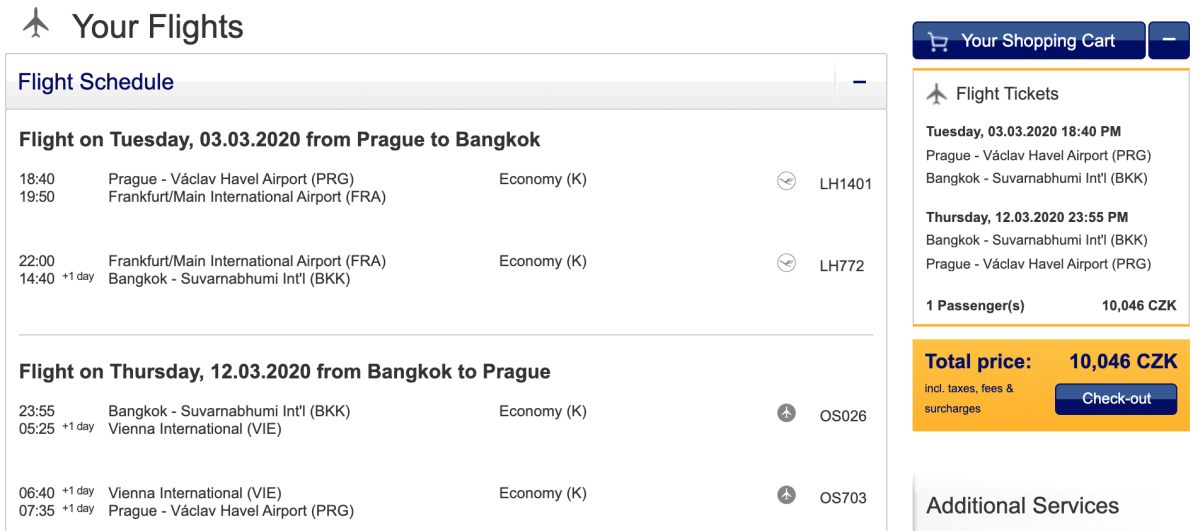Click the Lufthansa logo next to LH1401
This screenshot has height=531, width=1200.
[x=786, y=181]
